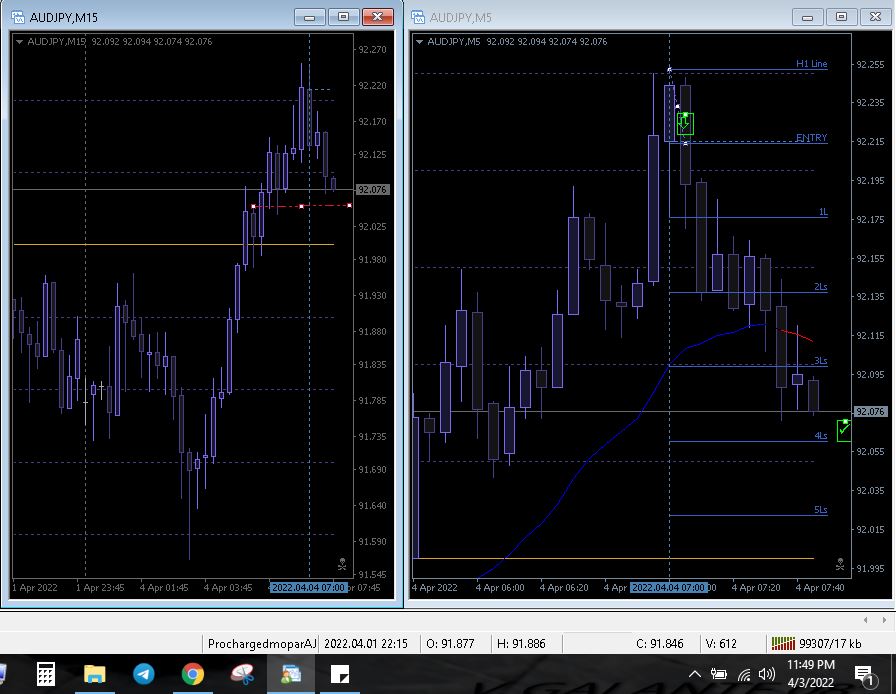896x694 pixels.
Task: Select the H1 Line label
Action: (x=811, y=63)
